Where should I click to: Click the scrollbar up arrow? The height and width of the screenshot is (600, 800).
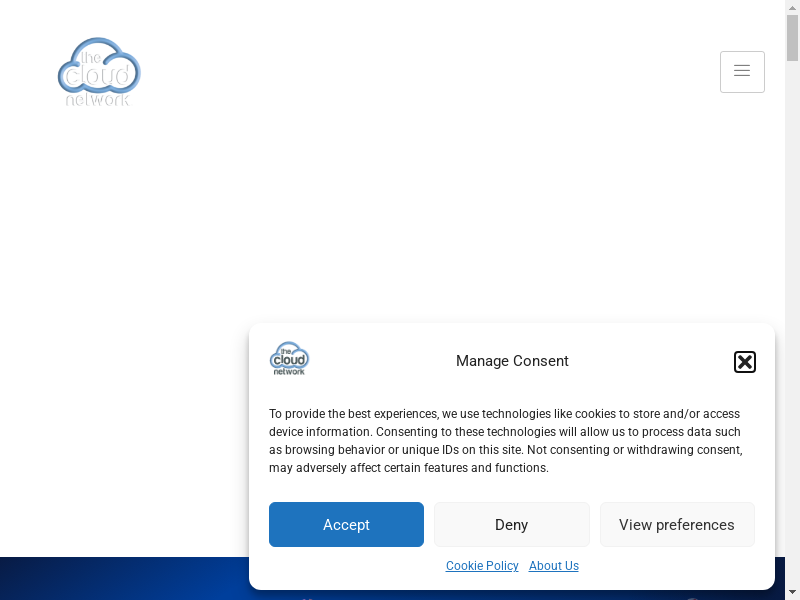[x=792, y=7]
